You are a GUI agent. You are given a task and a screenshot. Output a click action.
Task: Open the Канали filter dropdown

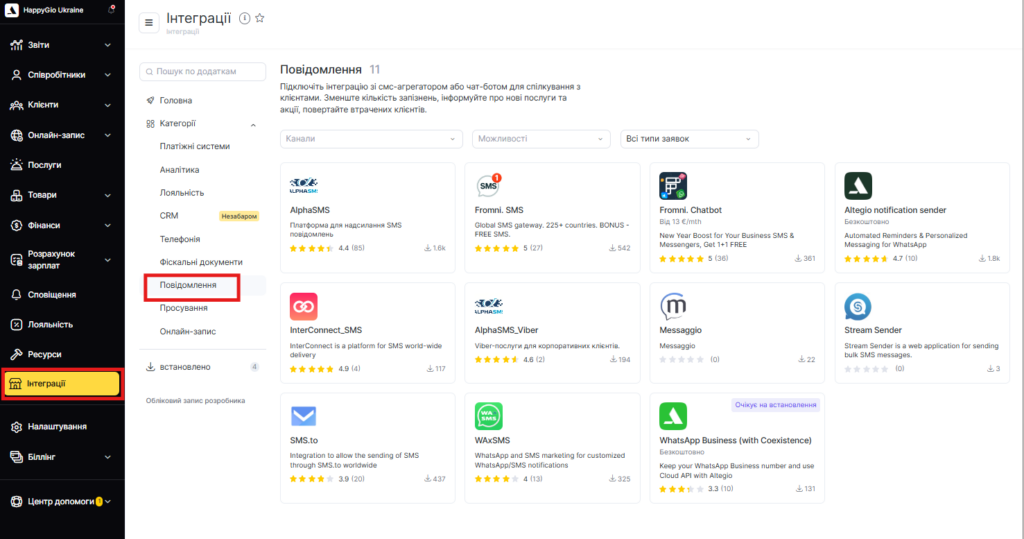tap(370, 139)
